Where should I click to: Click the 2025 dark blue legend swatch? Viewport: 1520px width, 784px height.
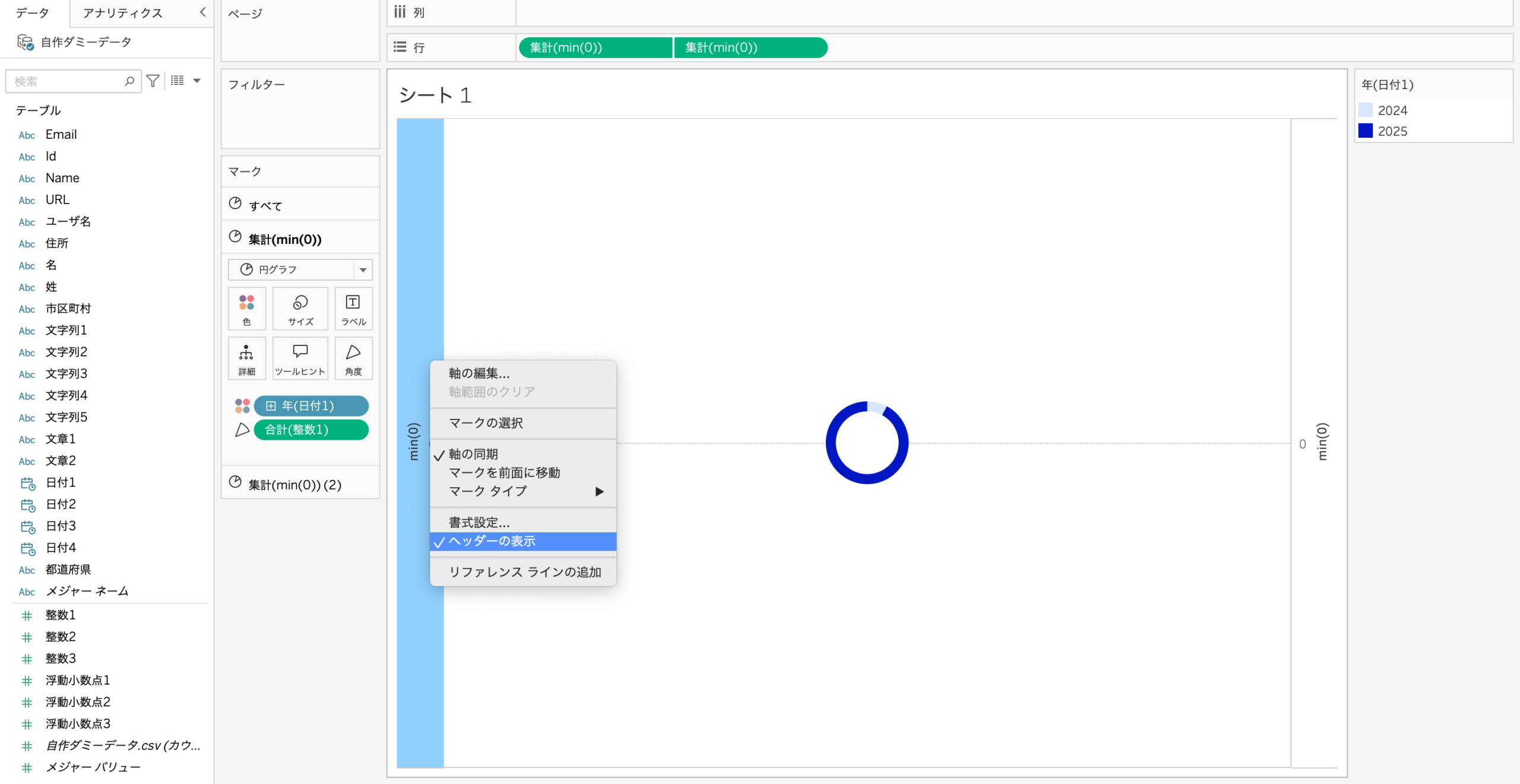pos(1366,131)
